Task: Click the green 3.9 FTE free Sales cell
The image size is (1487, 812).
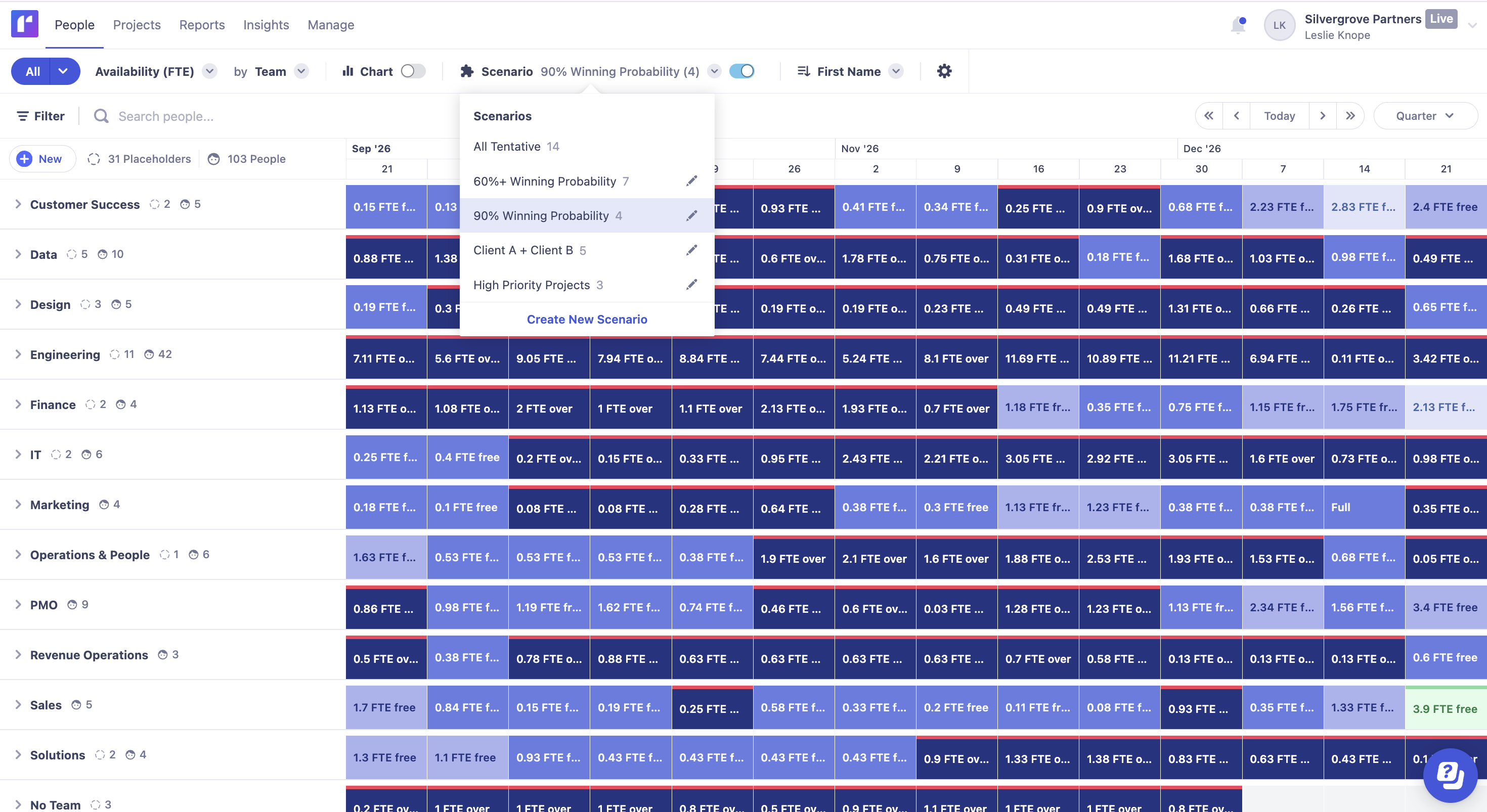Action: point(1446,707)
